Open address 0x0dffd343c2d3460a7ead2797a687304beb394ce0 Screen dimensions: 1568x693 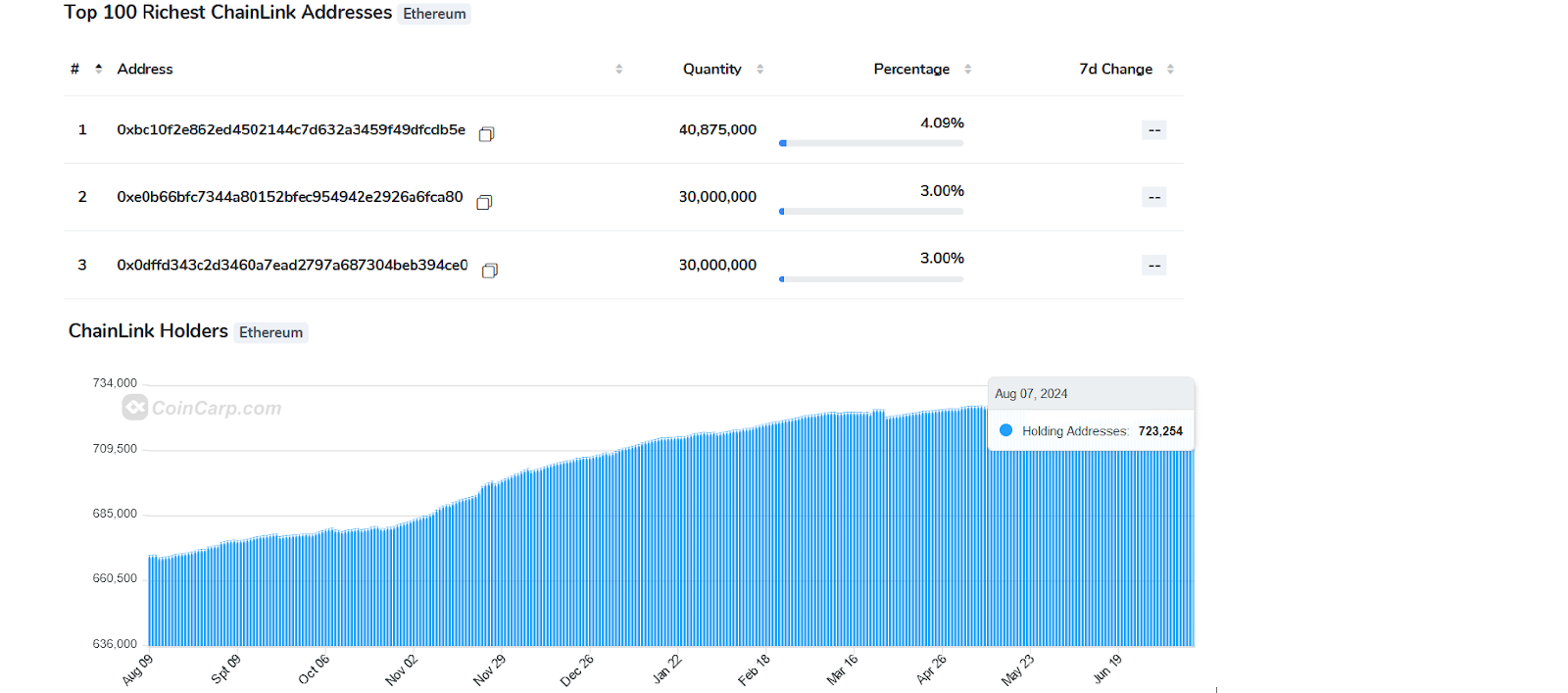292,265
